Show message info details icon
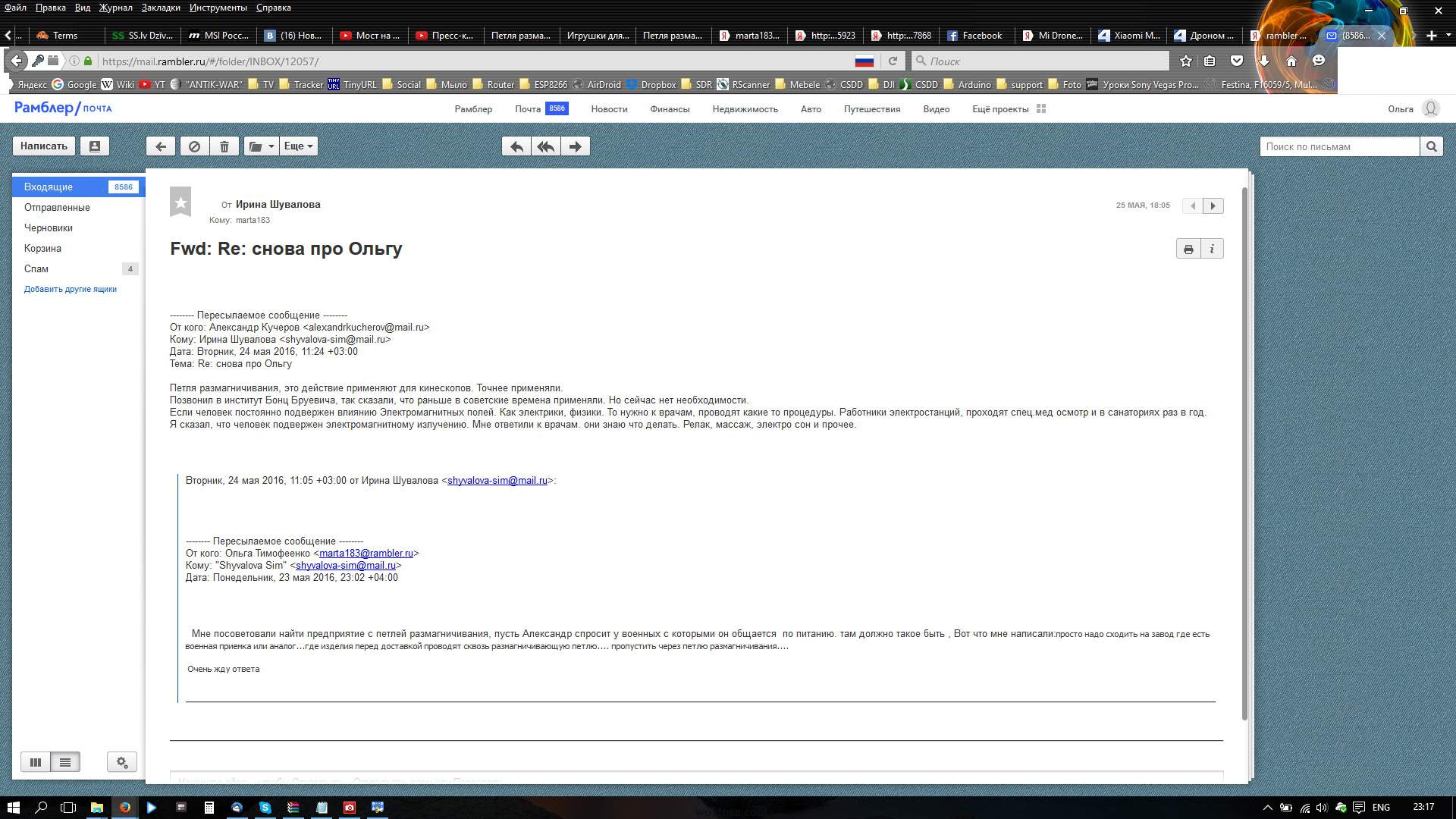1456x819 pixels. (x=1212, y=249)
